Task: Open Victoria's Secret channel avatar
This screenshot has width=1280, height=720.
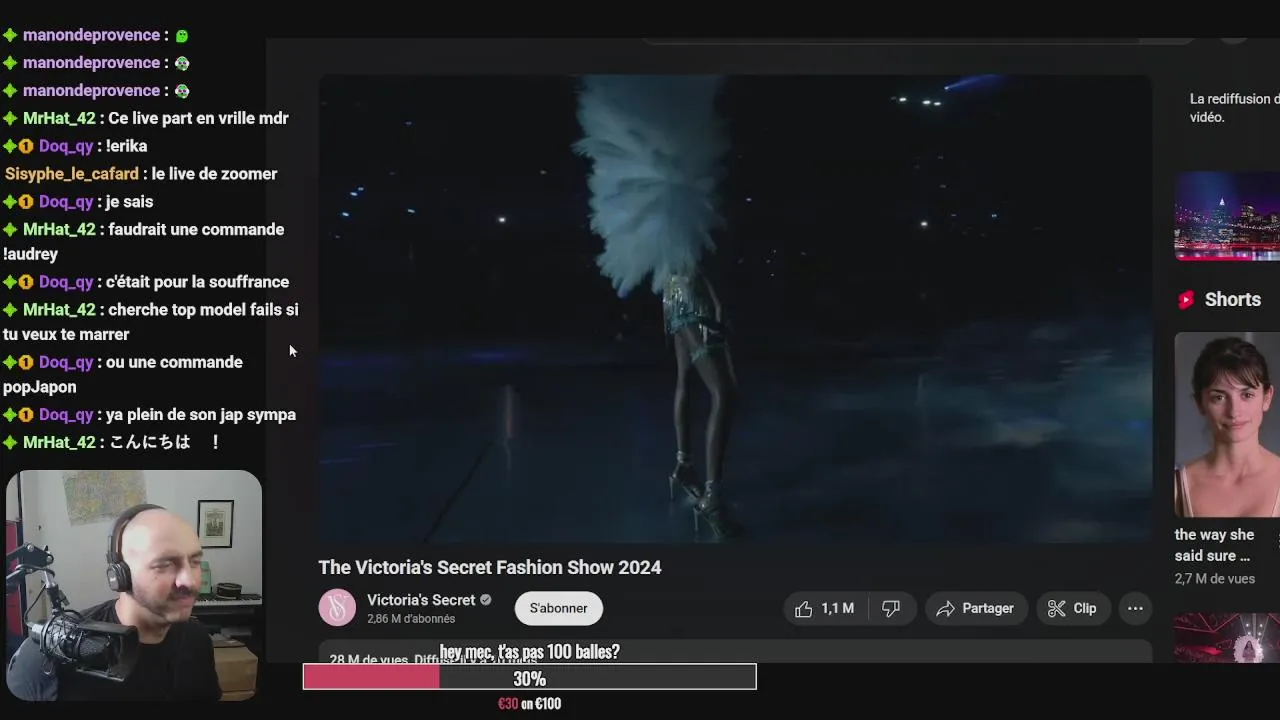Action: pyautogui.click(x=337, y=607)
